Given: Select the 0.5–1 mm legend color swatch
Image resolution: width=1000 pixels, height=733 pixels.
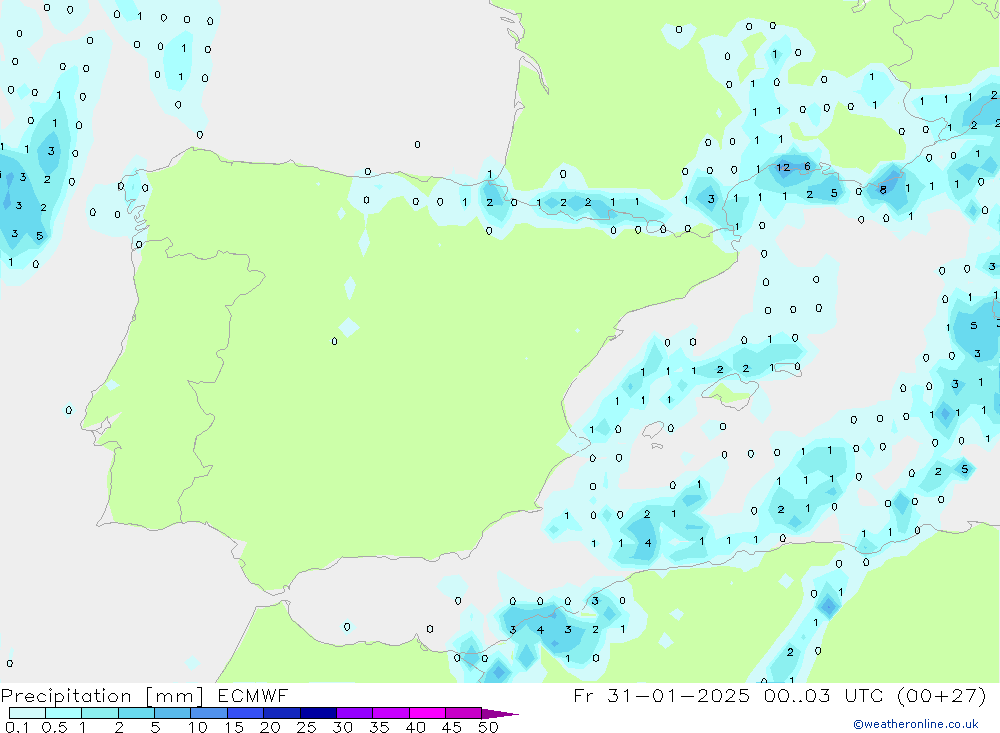Looking at the screenshot, I should pyautogui.click(x=63, y=713).
